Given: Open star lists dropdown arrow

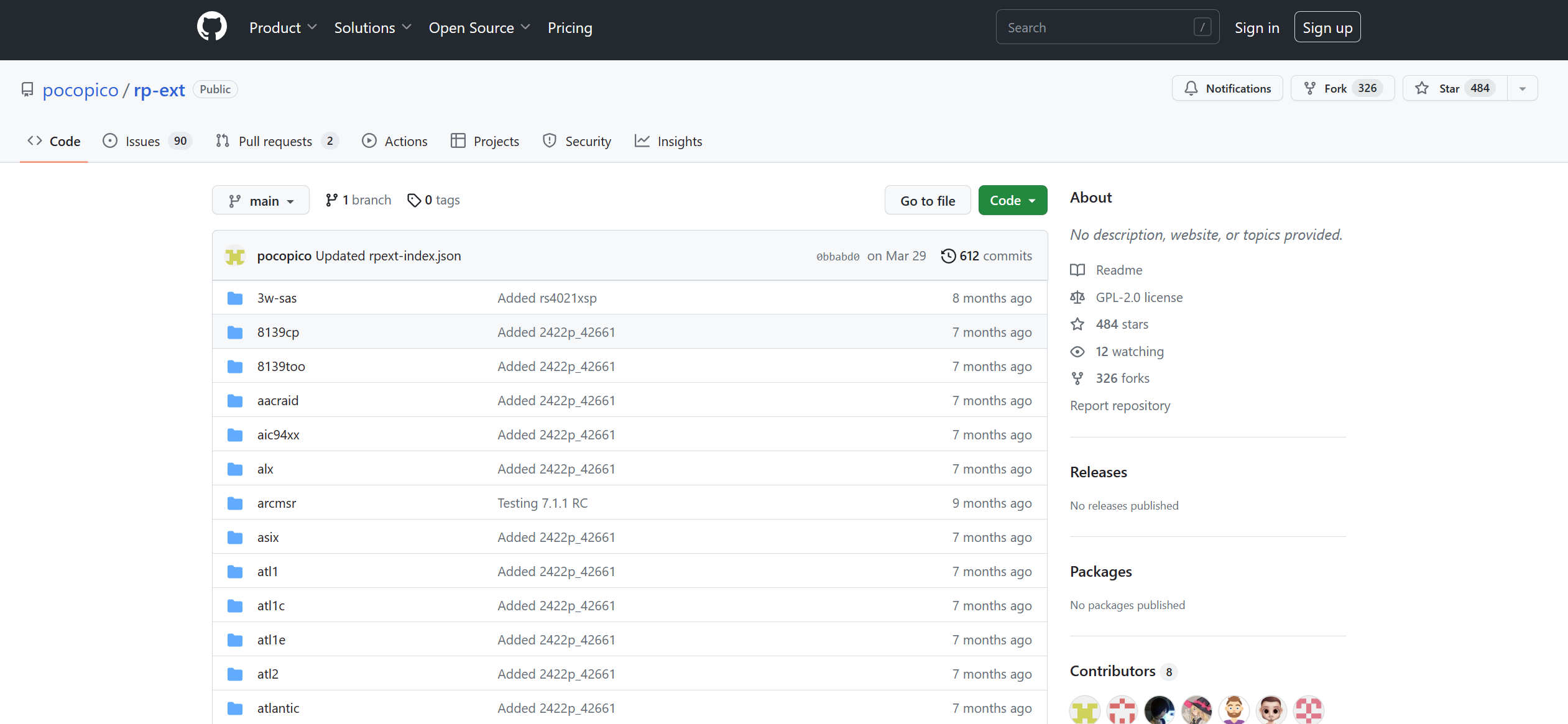Looking at the screenshot, I should [x=1523, y=89].
